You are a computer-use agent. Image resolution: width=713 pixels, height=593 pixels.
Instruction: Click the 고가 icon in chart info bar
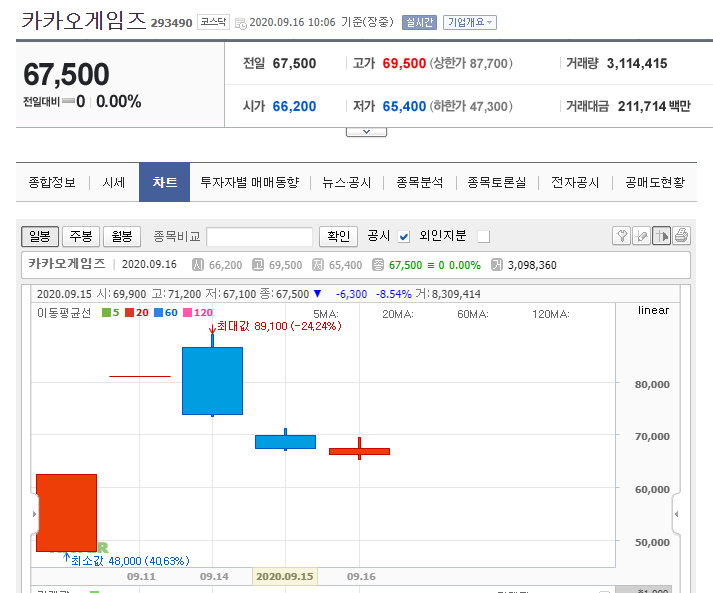258,265
